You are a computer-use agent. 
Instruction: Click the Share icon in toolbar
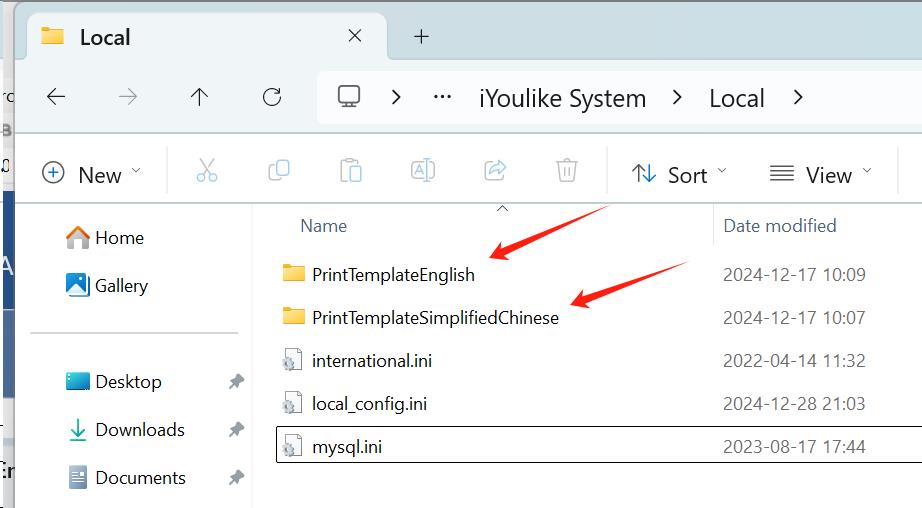point(495,172)
